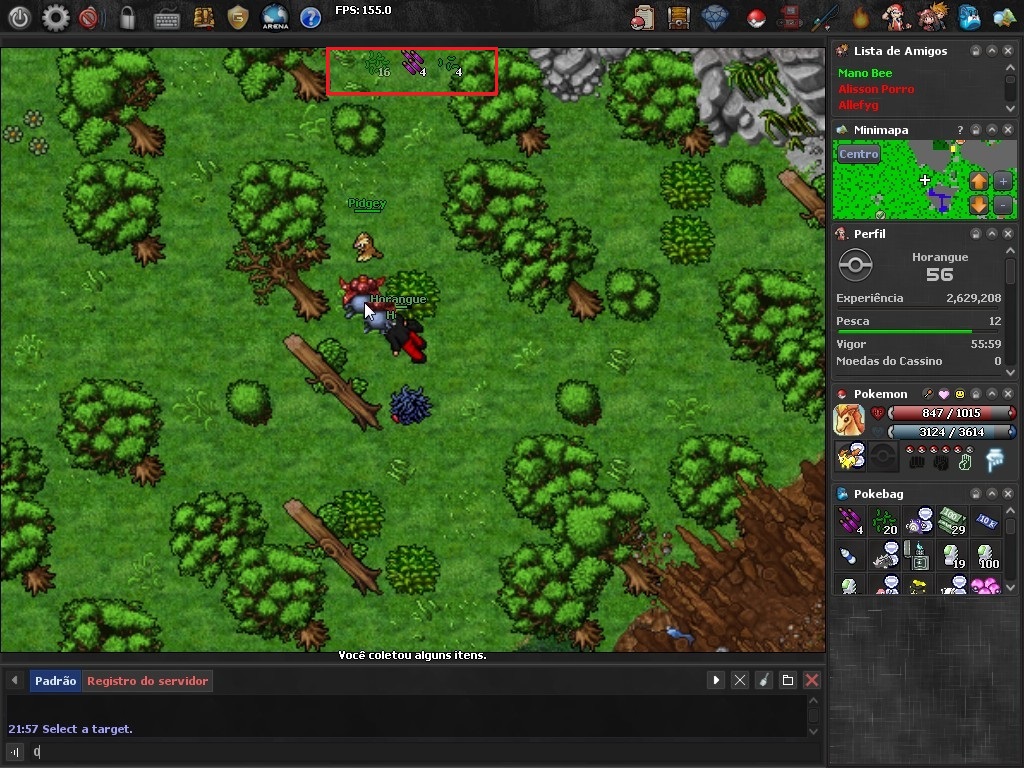The image size is (1024, 768).
Task: Toggle the red blocked-sound icon
Action: pos(89,17)
